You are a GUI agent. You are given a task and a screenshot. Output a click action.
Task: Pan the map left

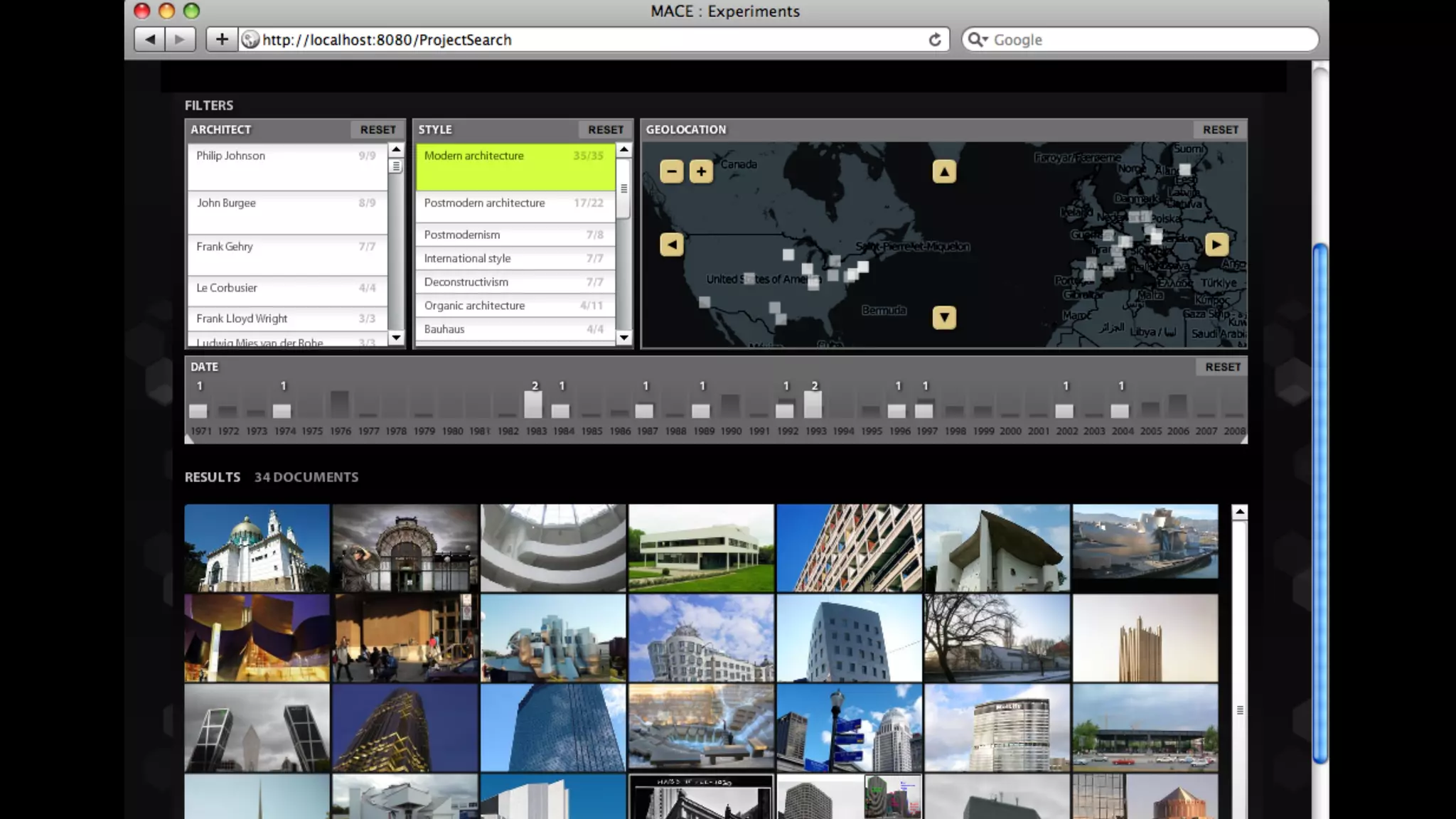(671, 245)
